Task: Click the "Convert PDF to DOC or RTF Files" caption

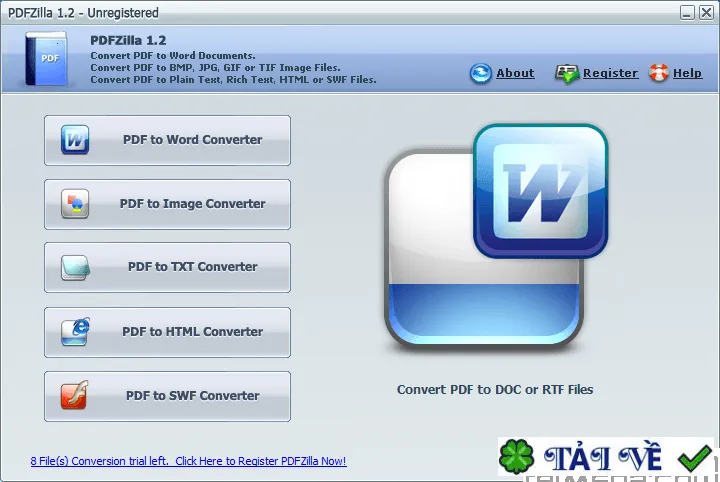Action: tap(495, 390)
